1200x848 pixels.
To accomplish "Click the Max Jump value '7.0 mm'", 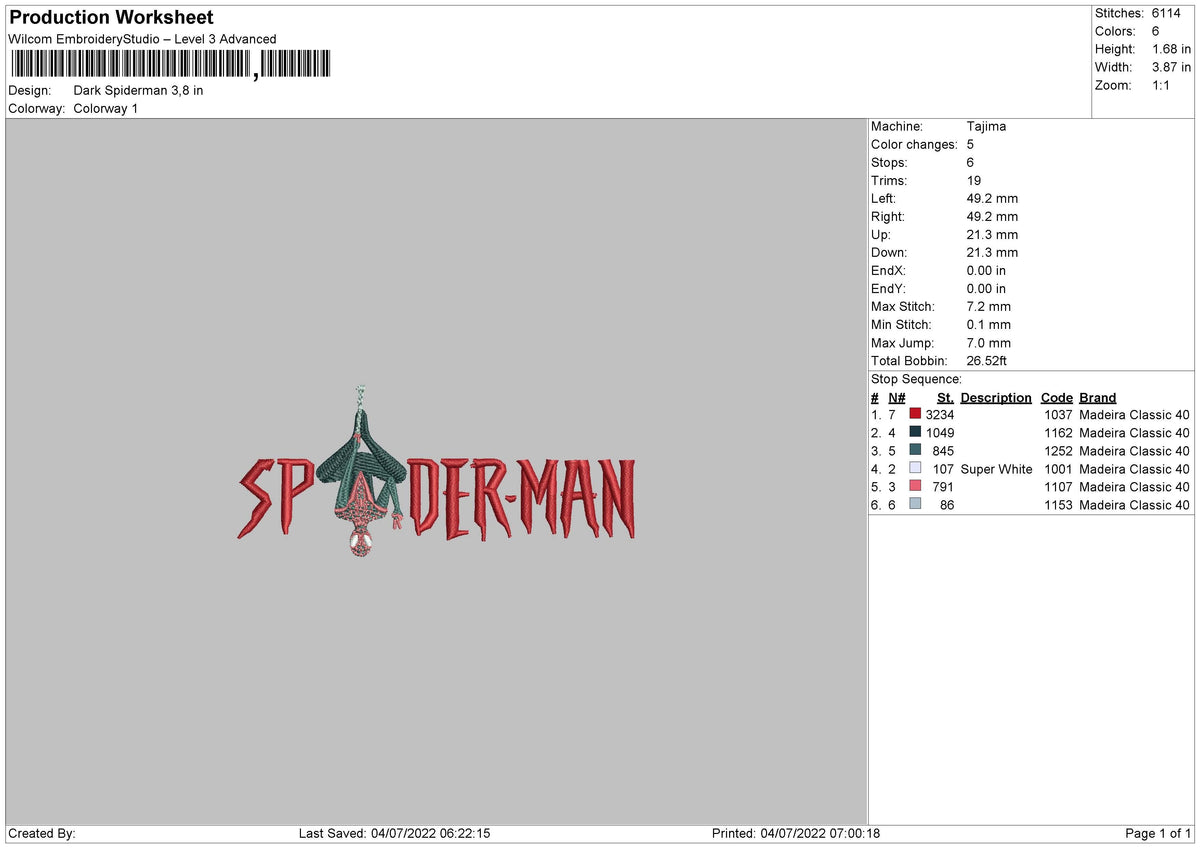I will pyautogui.click(x=989, y=342).
